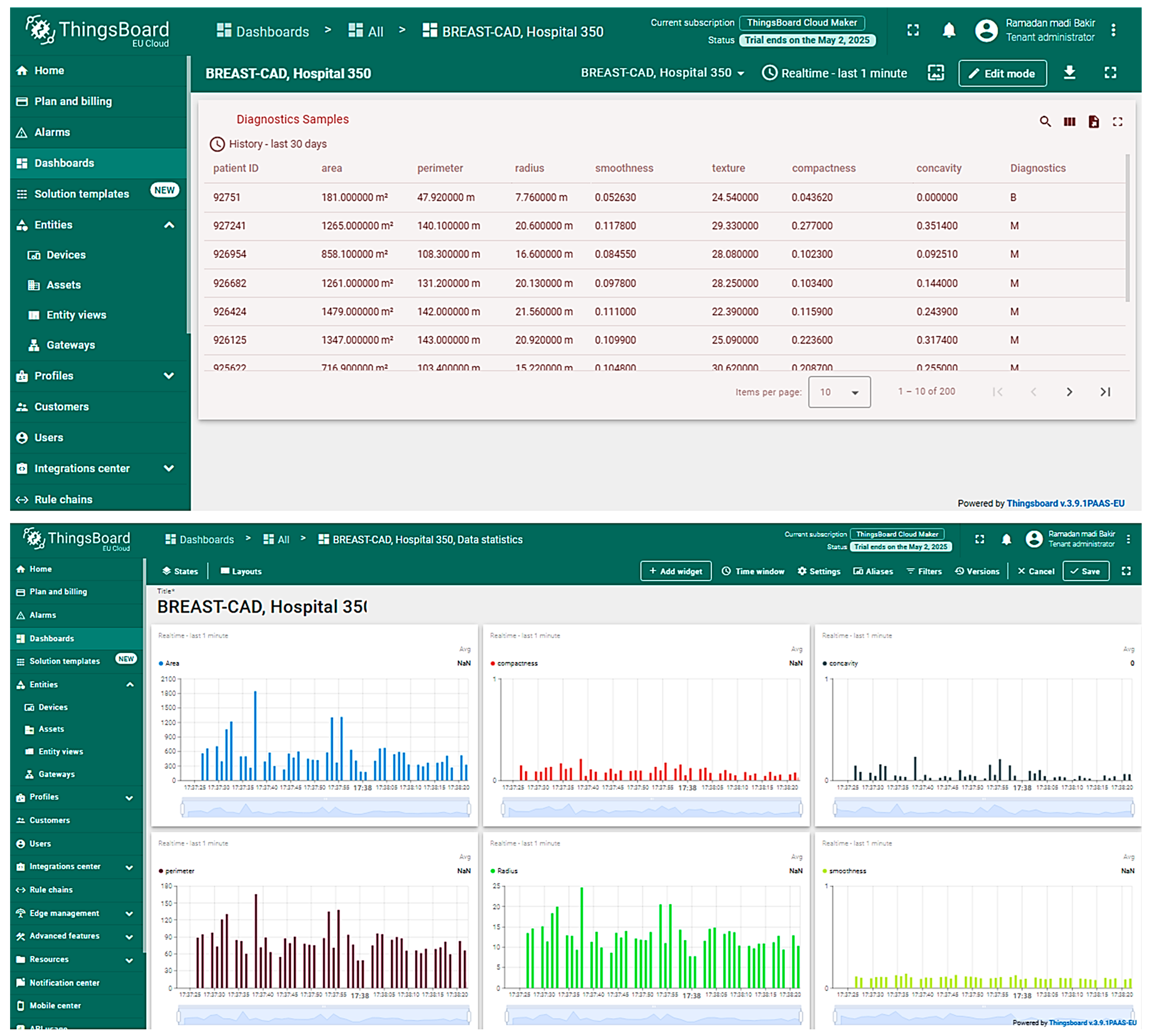Click Add widget button
This screenshot has width=1150, height=1036.
coord(675,571)
